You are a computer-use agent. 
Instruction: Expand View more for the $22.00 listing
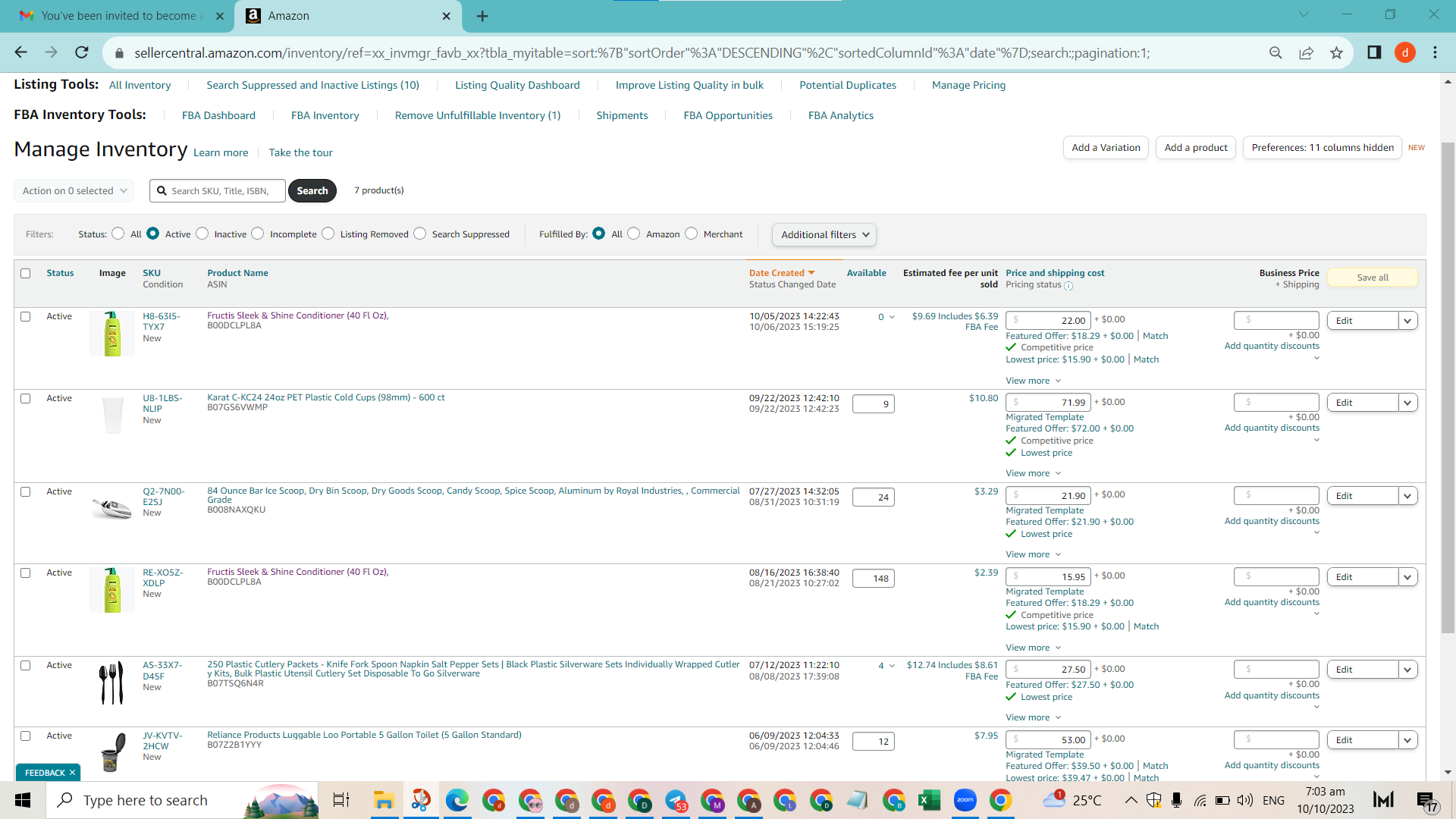tap(1034, 381)
